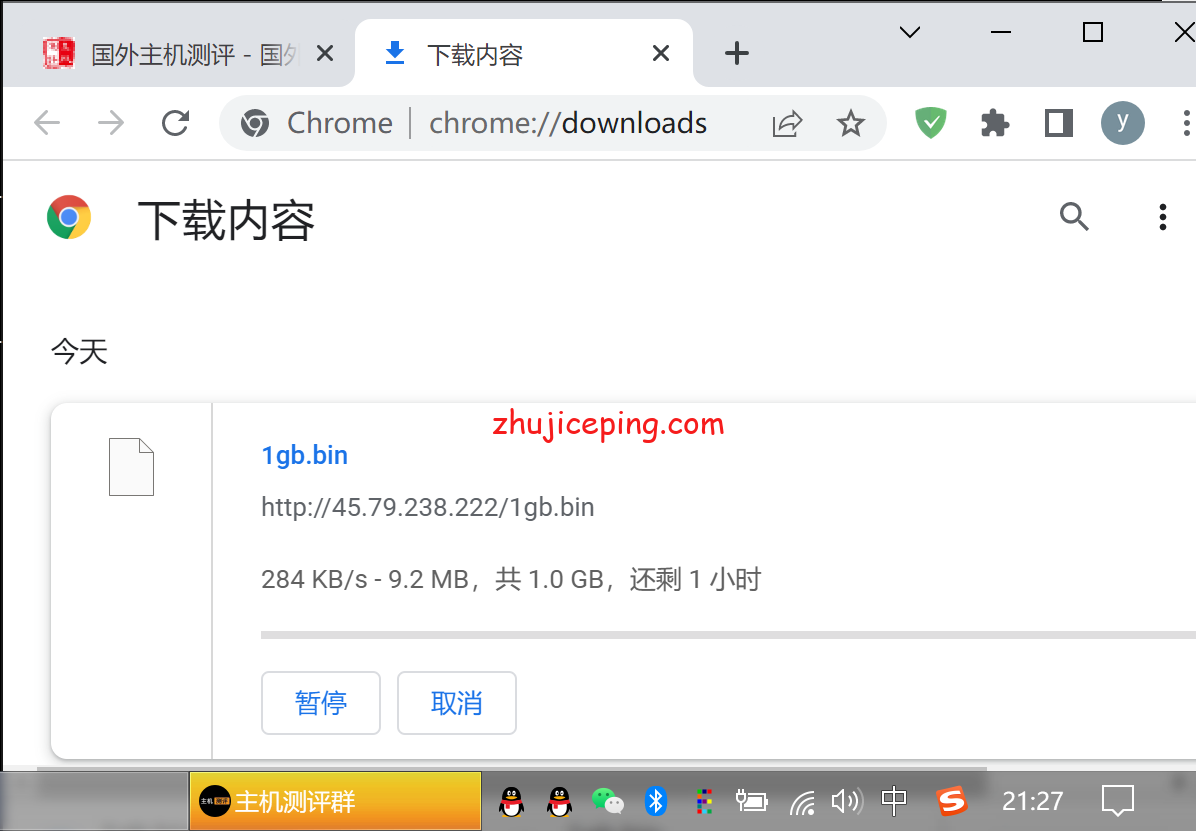Expand the tab search chevron
Screen dimensions: 1196x831
click(910, 32)
